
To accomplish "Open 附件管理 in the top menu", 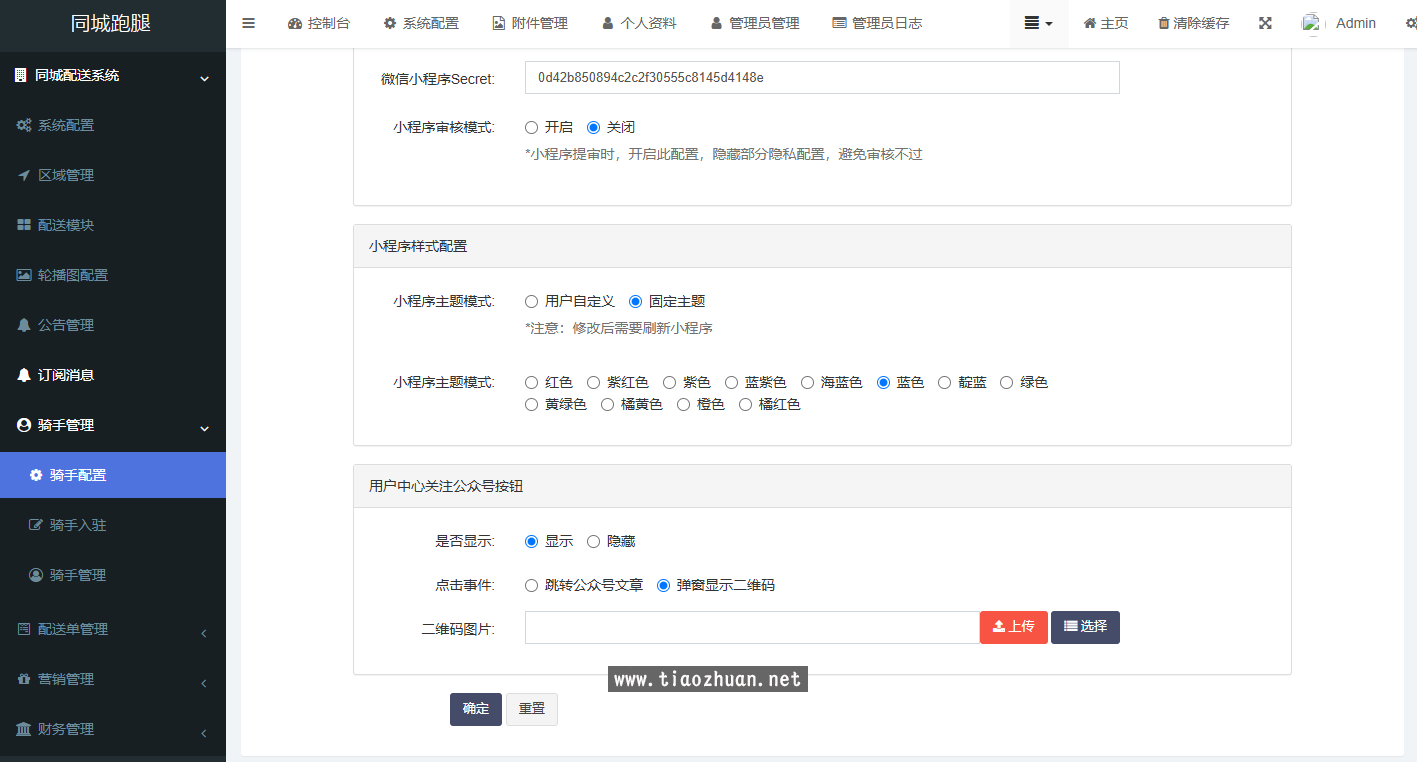I will (530, 23).
